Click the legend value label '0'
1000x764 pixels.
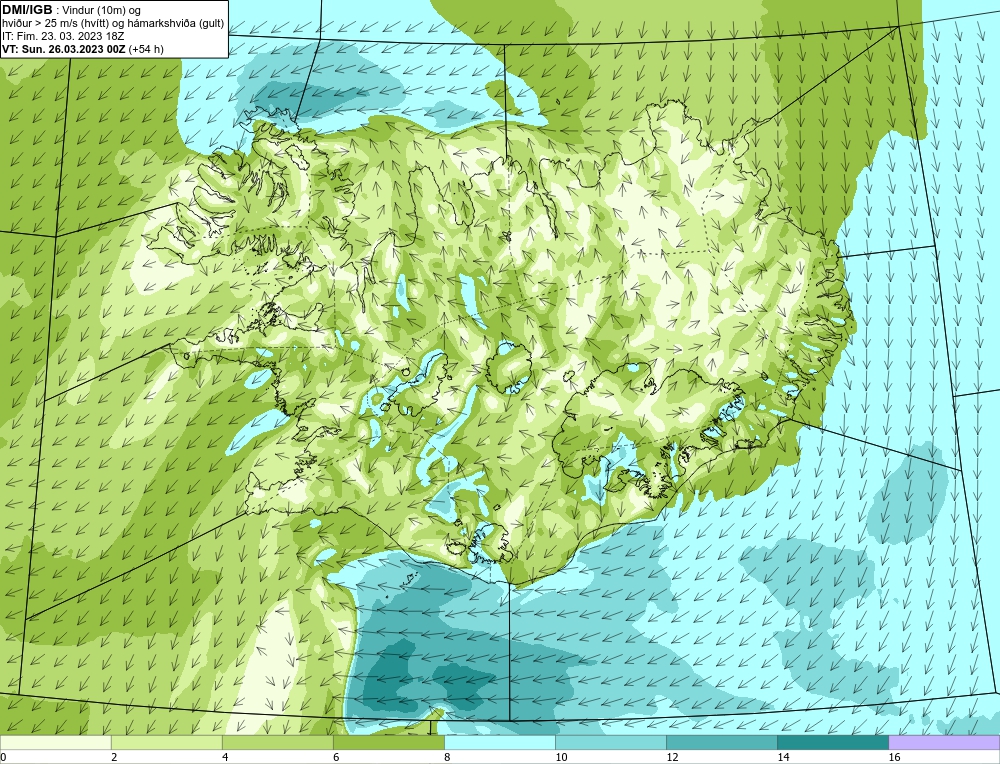3,757
